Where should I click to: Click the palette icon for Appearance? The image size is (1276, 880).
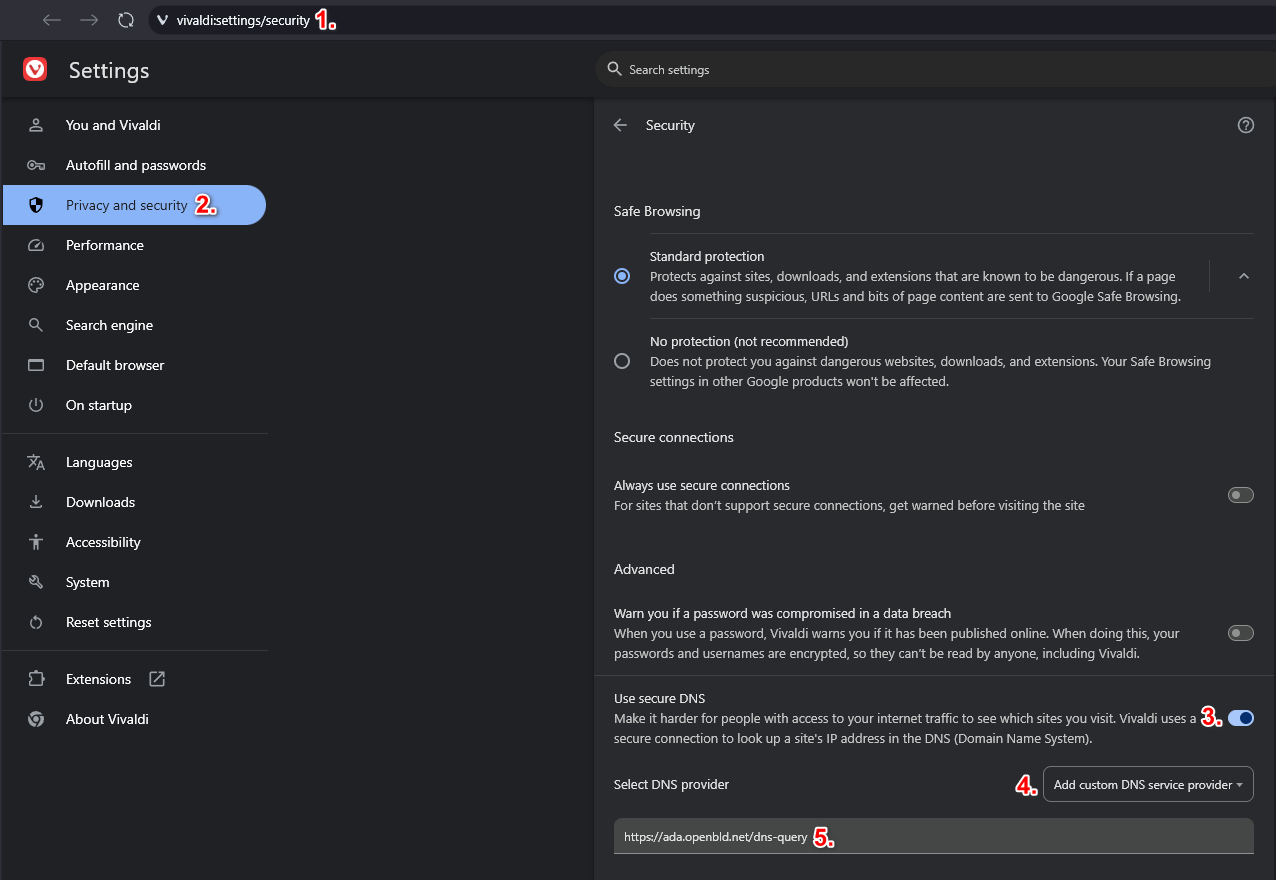(x=36, y=285)
